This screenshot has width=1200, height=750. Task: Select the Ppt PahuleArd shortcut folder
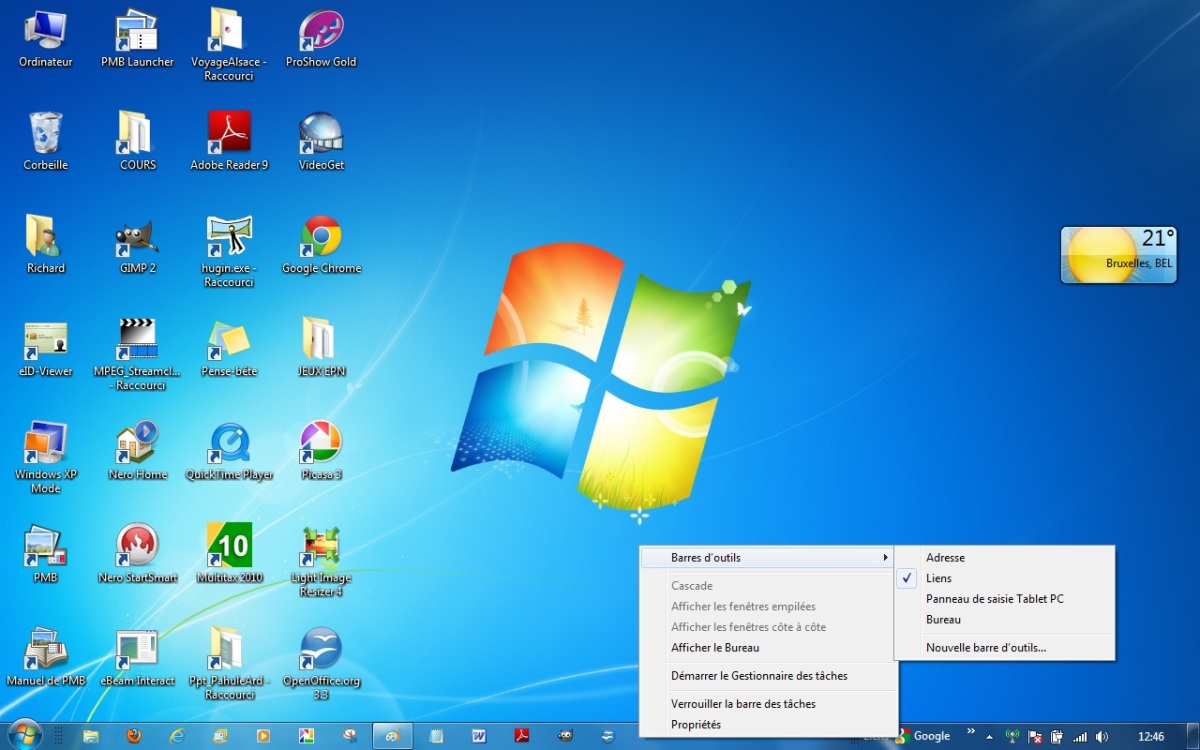pyautogui.click(x=229, y=664)
